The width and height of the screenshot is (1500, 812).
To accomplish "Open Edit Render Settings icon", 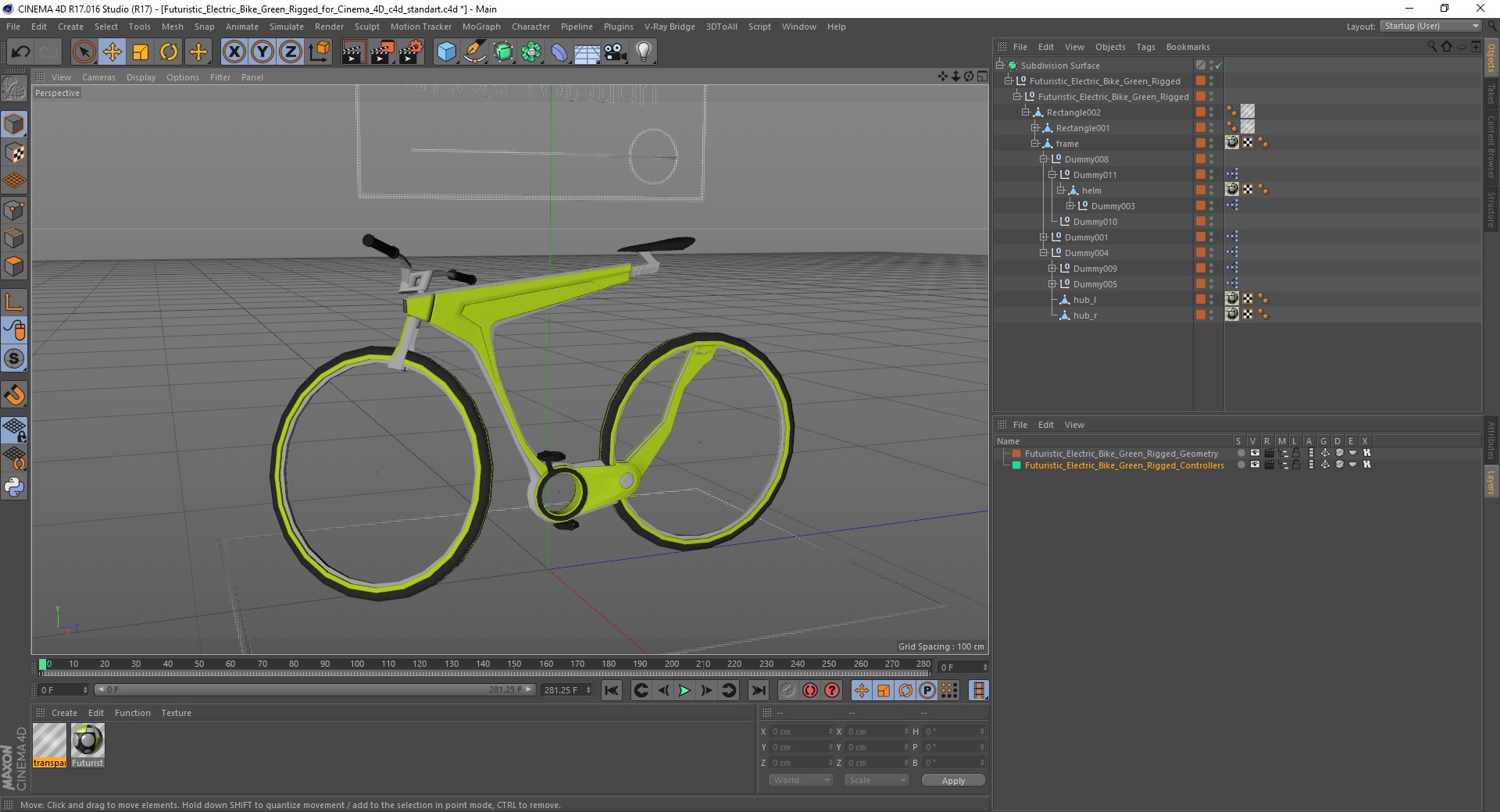I will tap(411, 52).
